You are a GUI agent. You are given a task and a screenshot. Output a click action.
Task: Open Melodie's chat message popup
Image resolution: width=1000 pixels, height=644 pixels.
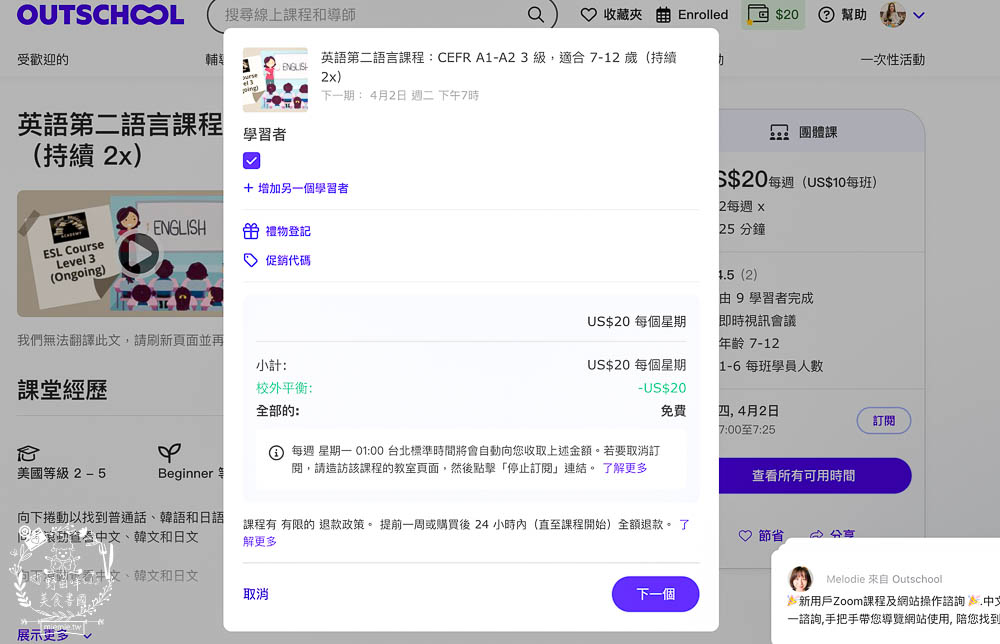coord(885,591)
